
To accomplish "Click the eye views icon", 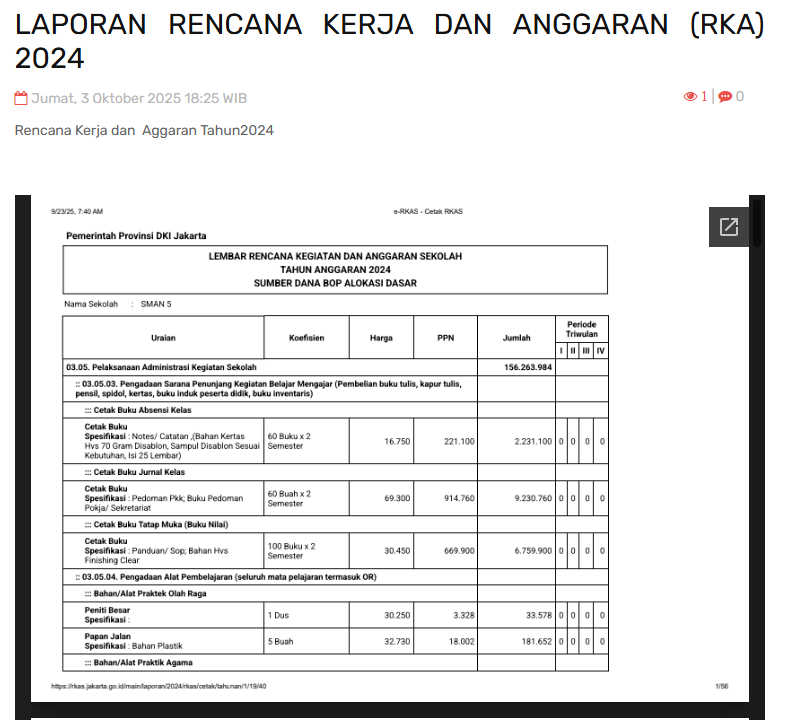I will pos(690,97).
